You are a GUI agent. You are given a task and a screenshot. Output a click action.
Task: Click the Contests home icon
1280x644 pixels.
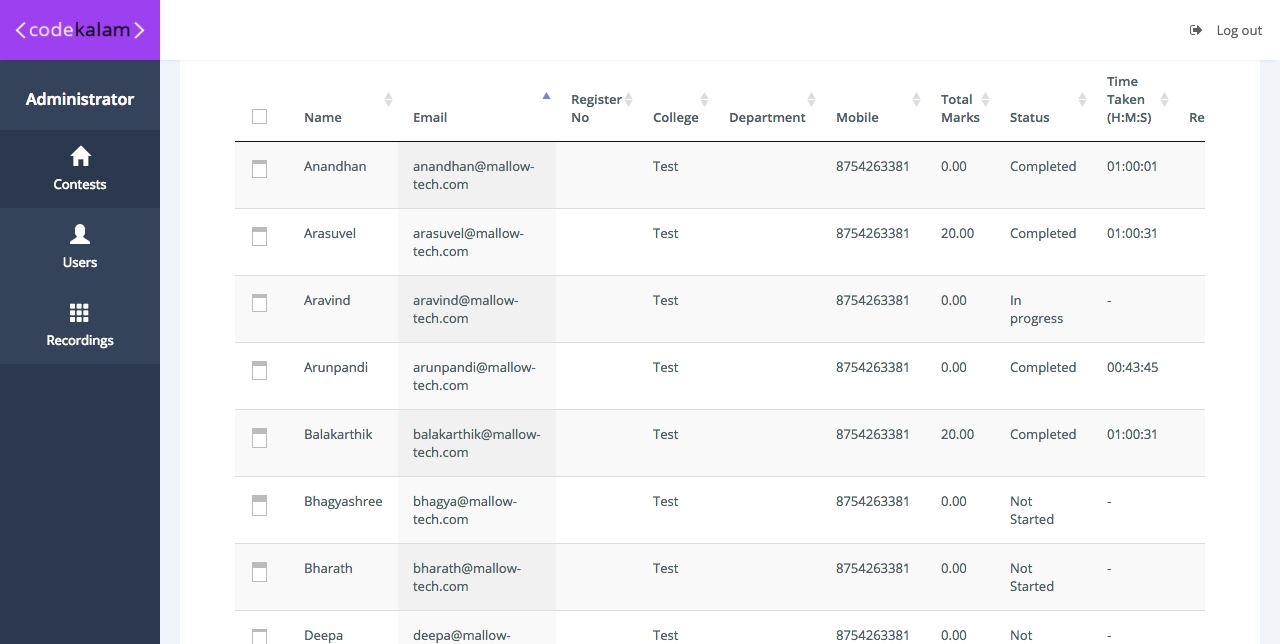80,156
